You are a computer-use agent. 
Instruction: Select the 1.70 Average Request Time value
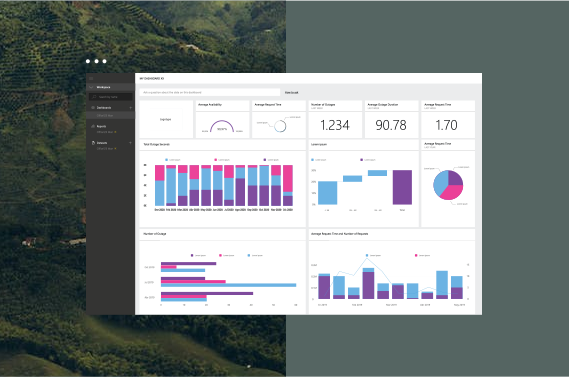pyautogui.click(x=446, y=125)
